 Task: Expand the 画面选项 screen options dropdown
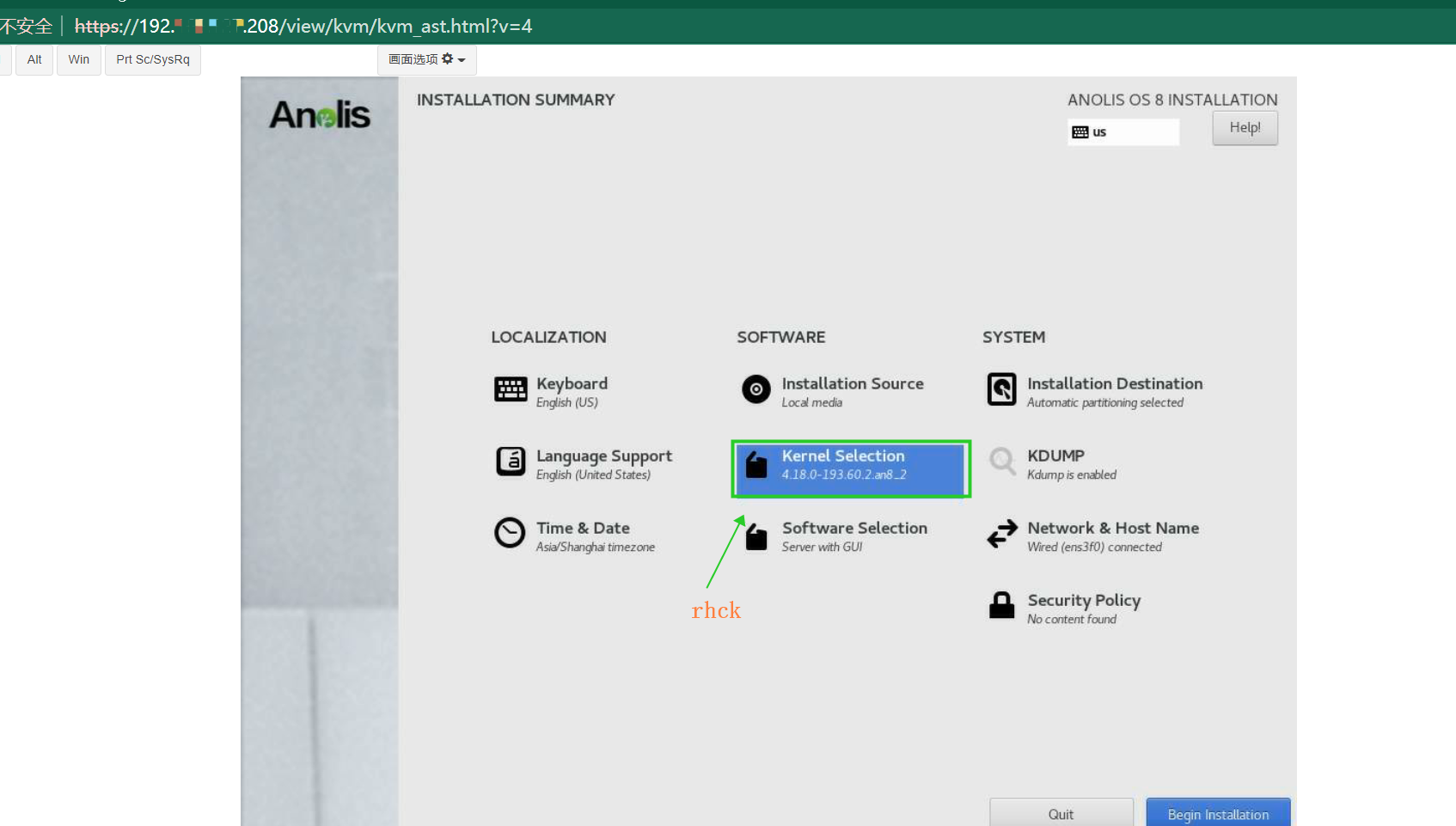[426, 59]
